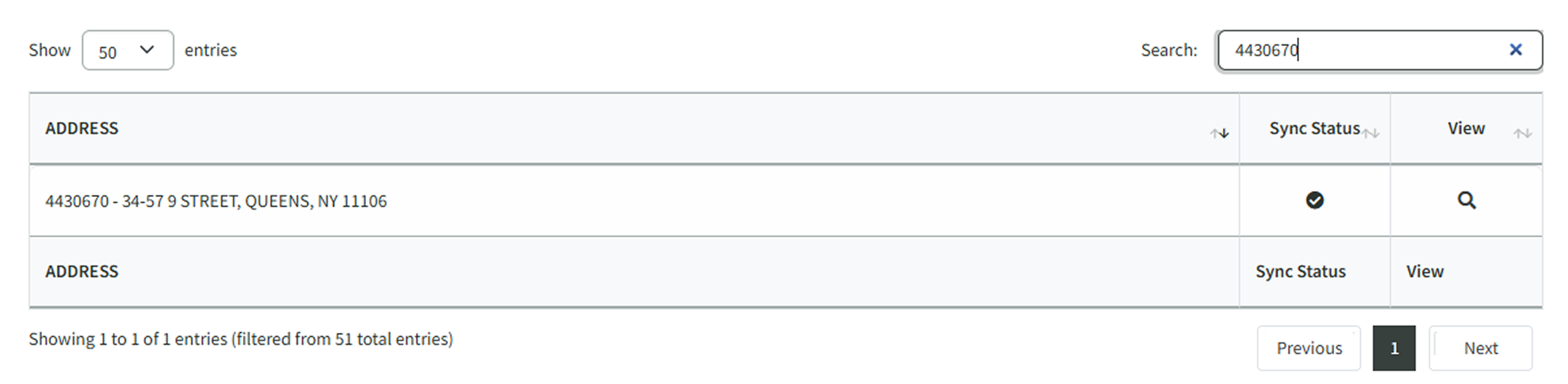The width and height of the screenshot is (1568, 384).
Task: Select page 1 in pagination
Action: [1394, 348]
